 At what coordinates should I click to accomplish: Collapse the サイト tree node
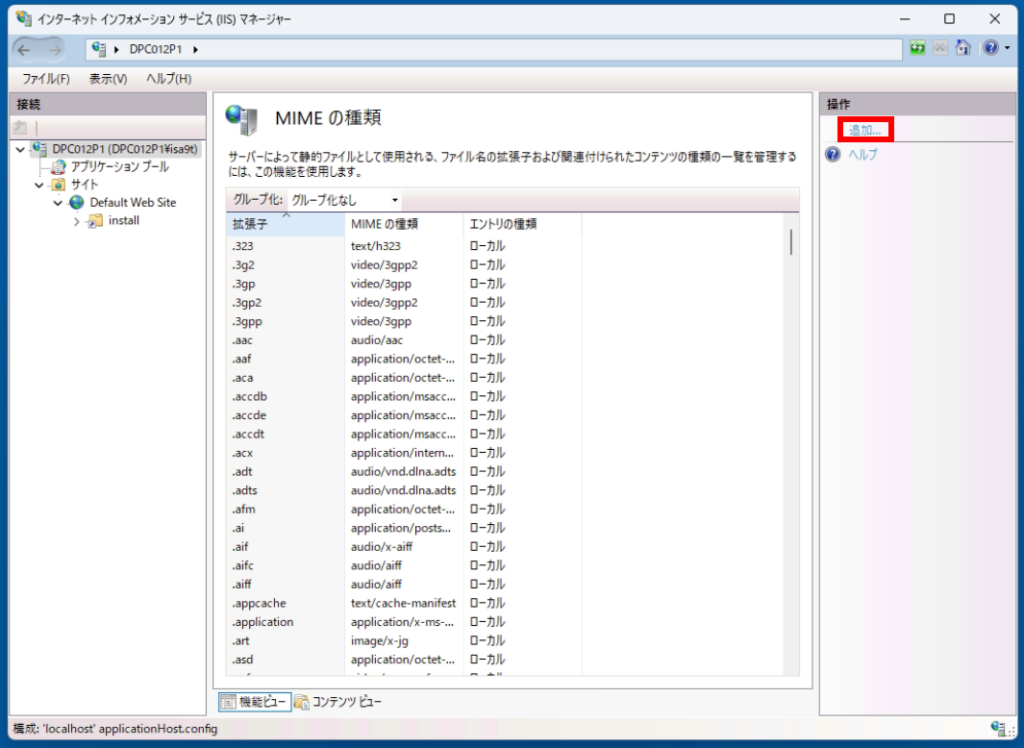tap(38, 184)
